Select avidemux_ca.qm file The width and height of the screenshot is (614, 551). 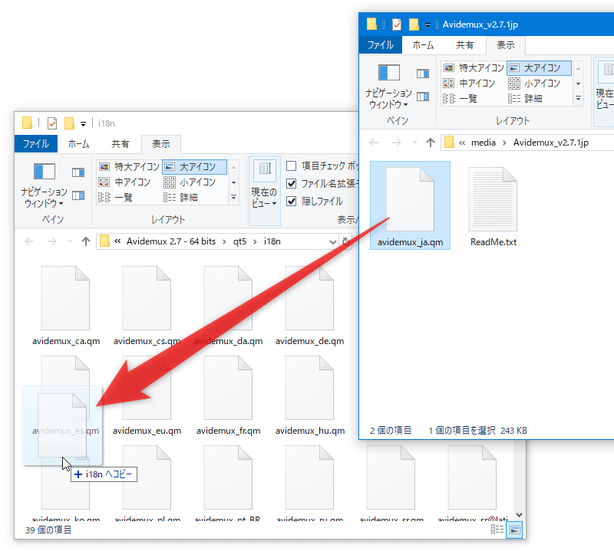pos(66,306)
